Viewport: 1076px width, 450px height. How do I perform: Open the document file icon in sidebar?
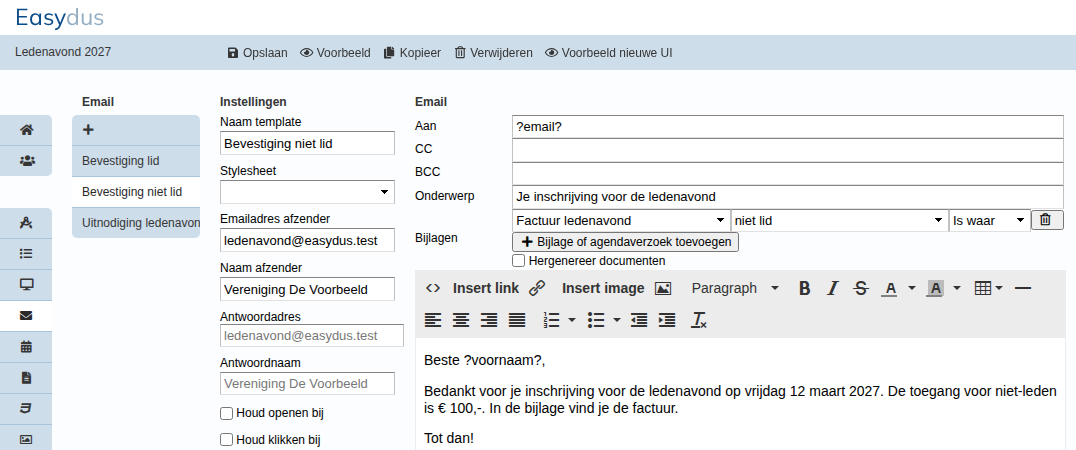point(26,377)
